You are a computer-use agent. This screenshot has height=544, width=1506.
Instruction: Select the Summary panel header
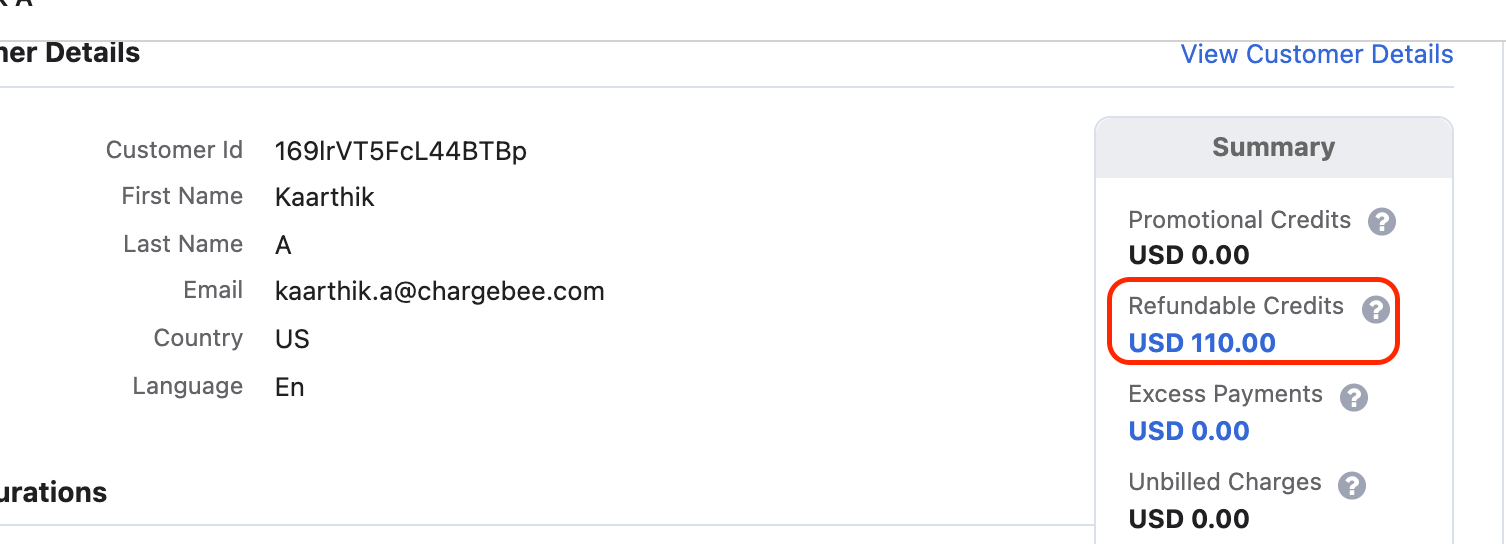coord(1274,148)
